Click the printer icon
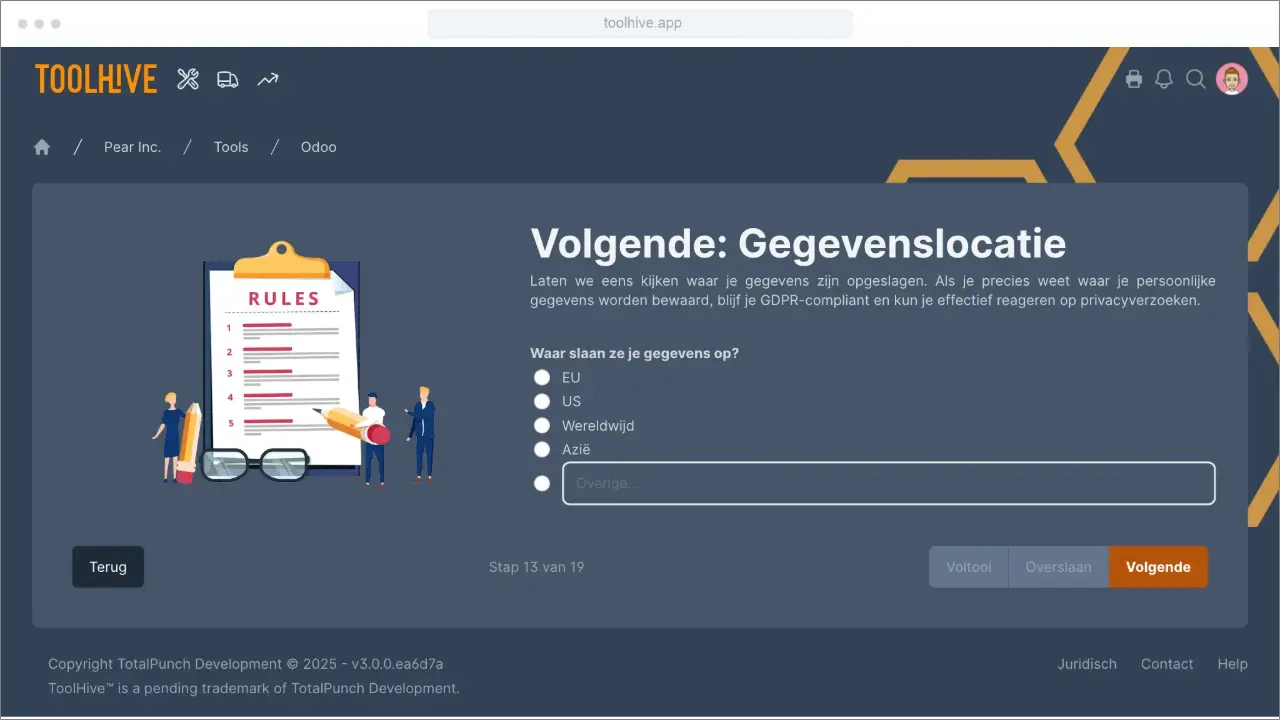This screenshot has width=1280, height=720. (x=1134, y=78)
